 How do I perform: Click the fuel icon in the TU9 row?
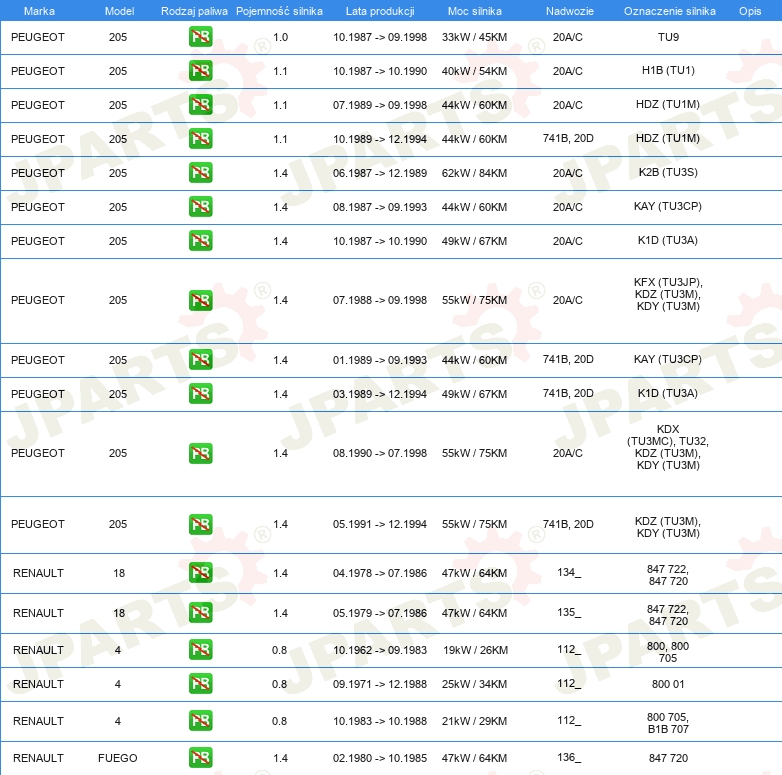click(200, 37)
